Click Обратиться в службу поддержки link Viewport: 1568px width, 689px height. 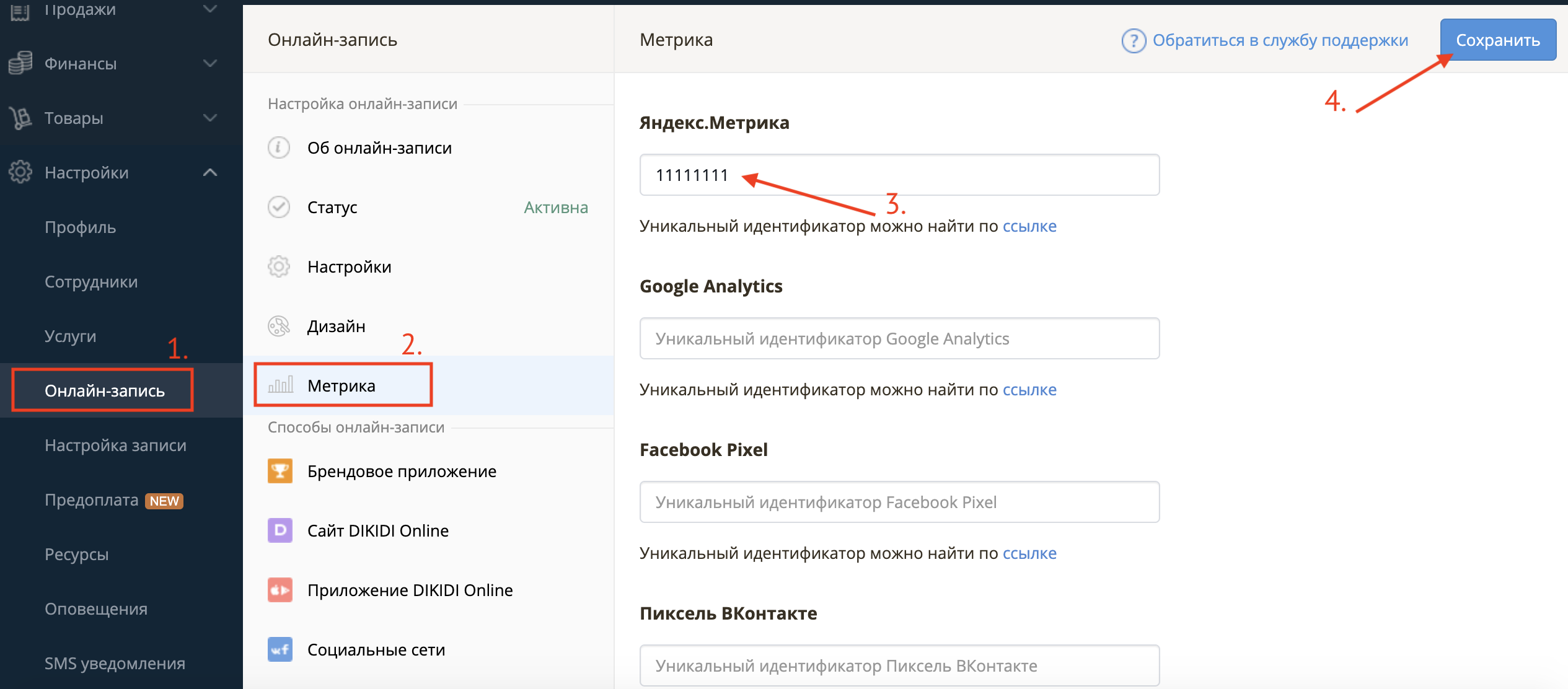point(1280,40)
